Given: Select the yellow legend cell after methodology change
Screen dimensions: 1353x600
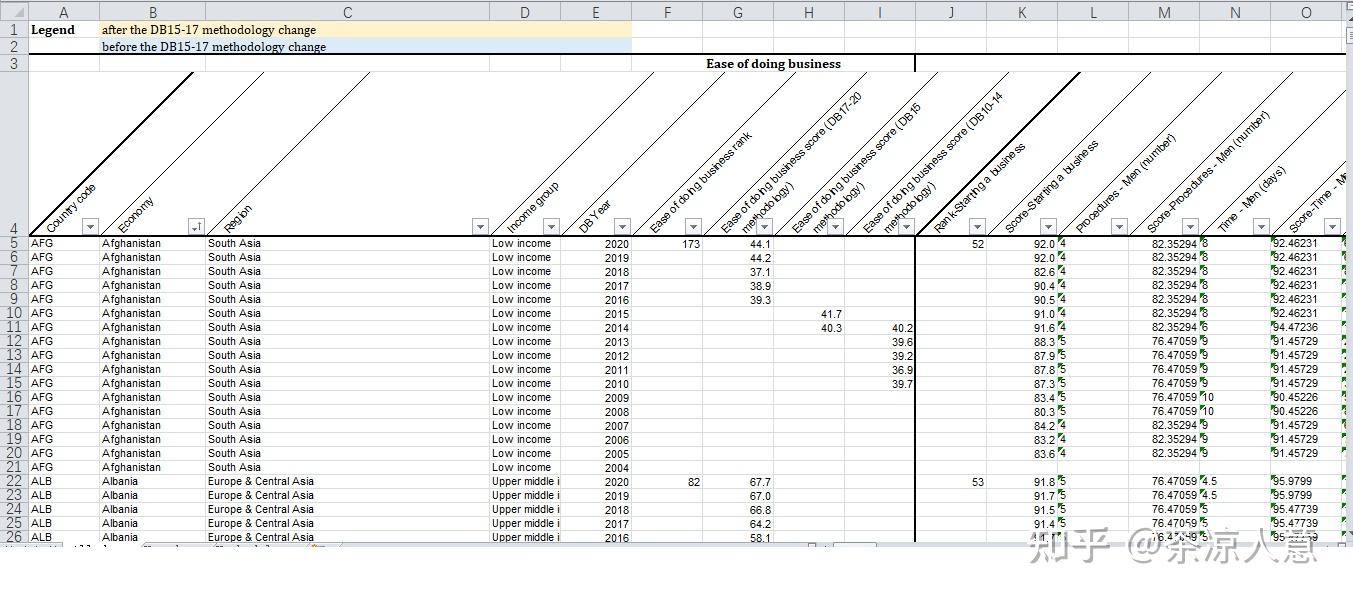Looking at the screenshot, I should pos(366,30).
